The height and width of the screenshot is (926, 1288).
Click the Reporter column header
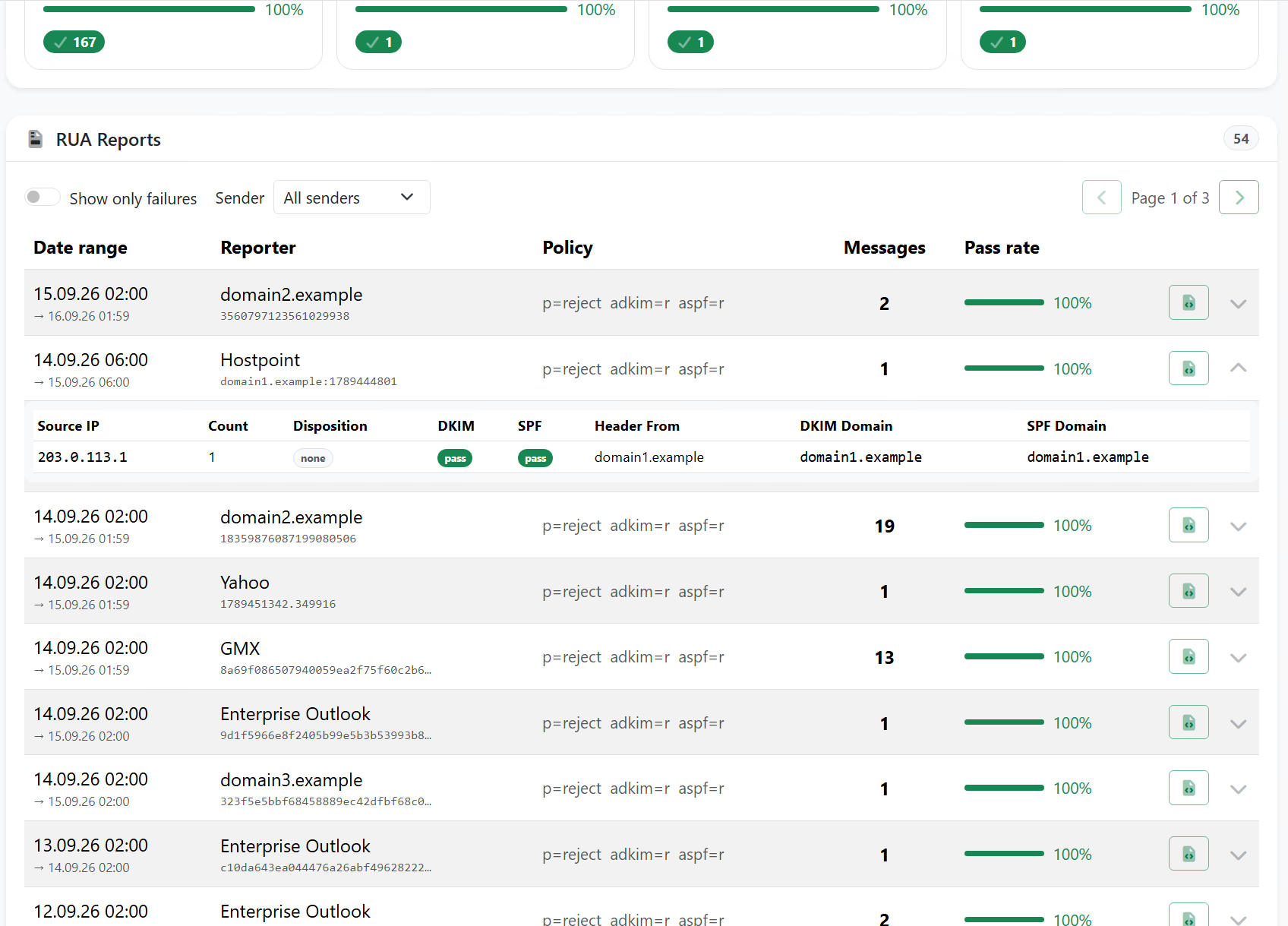click(x=258, y=248)
